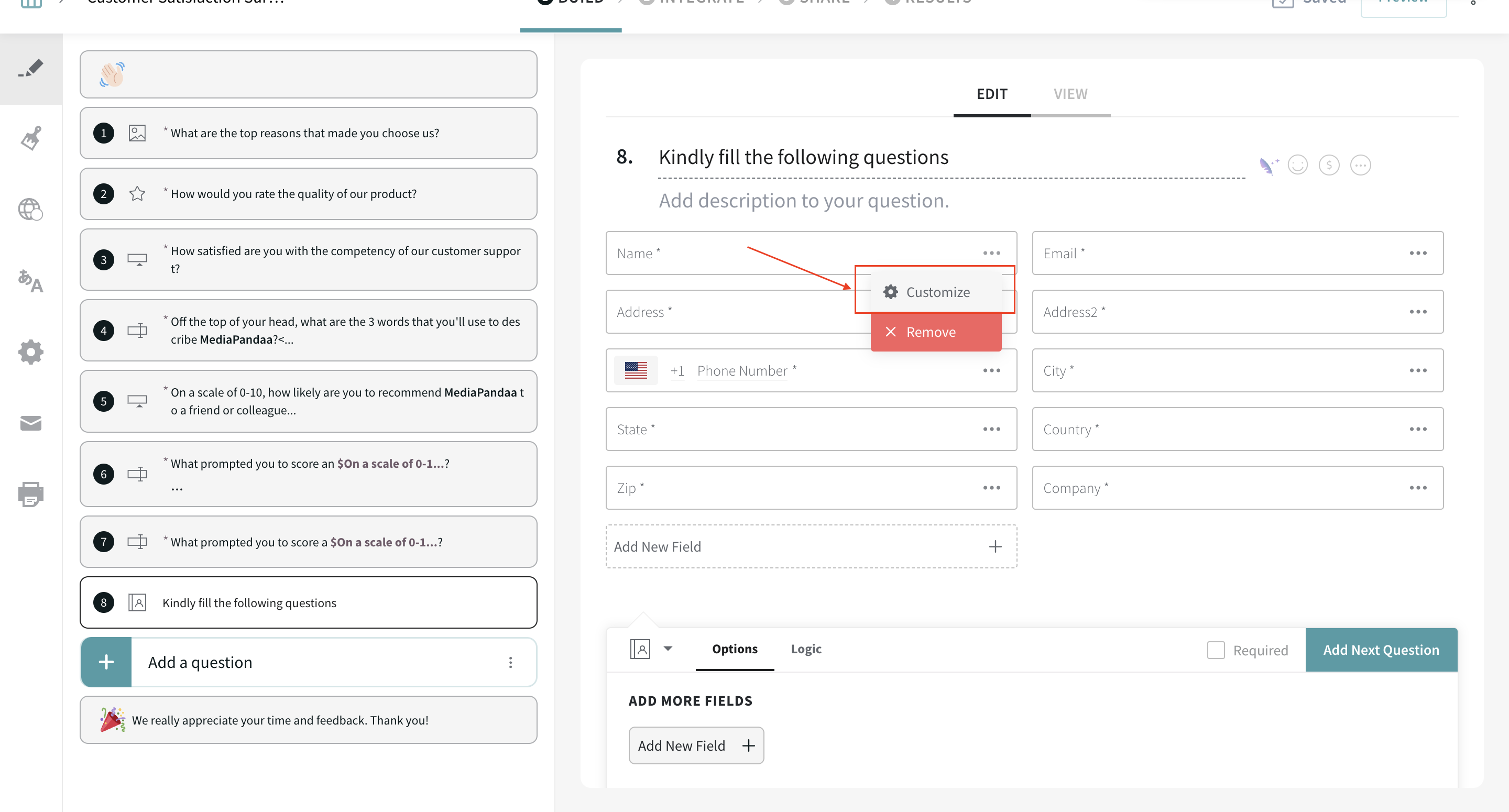1509x812 pixels.
Task: Toggle the Required checkbox
Action: click(x=1216, y=650)
